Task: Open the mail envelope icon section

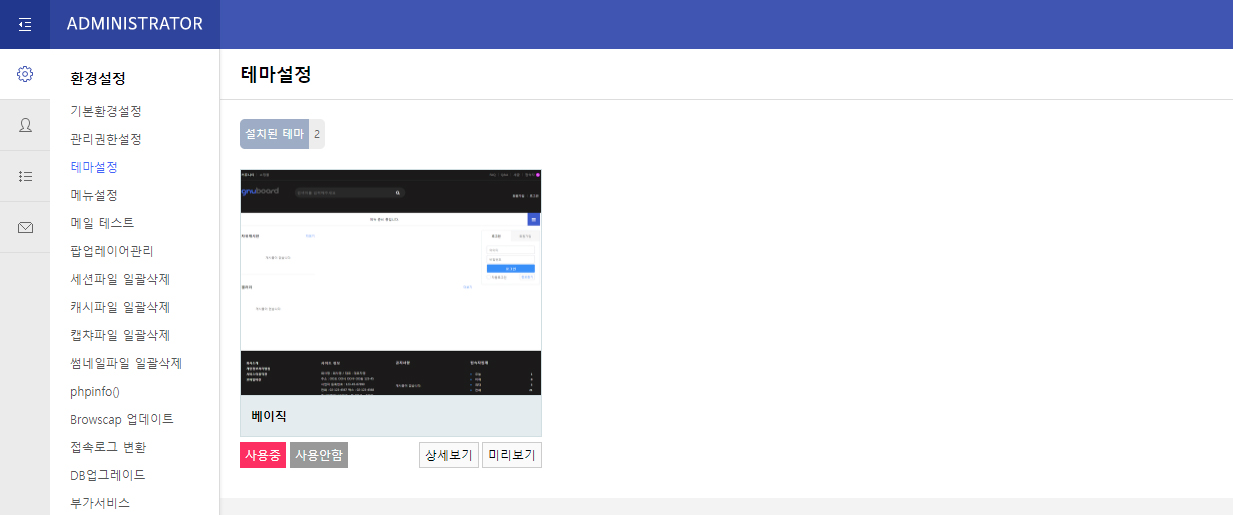Action: [x=25, y=227]
